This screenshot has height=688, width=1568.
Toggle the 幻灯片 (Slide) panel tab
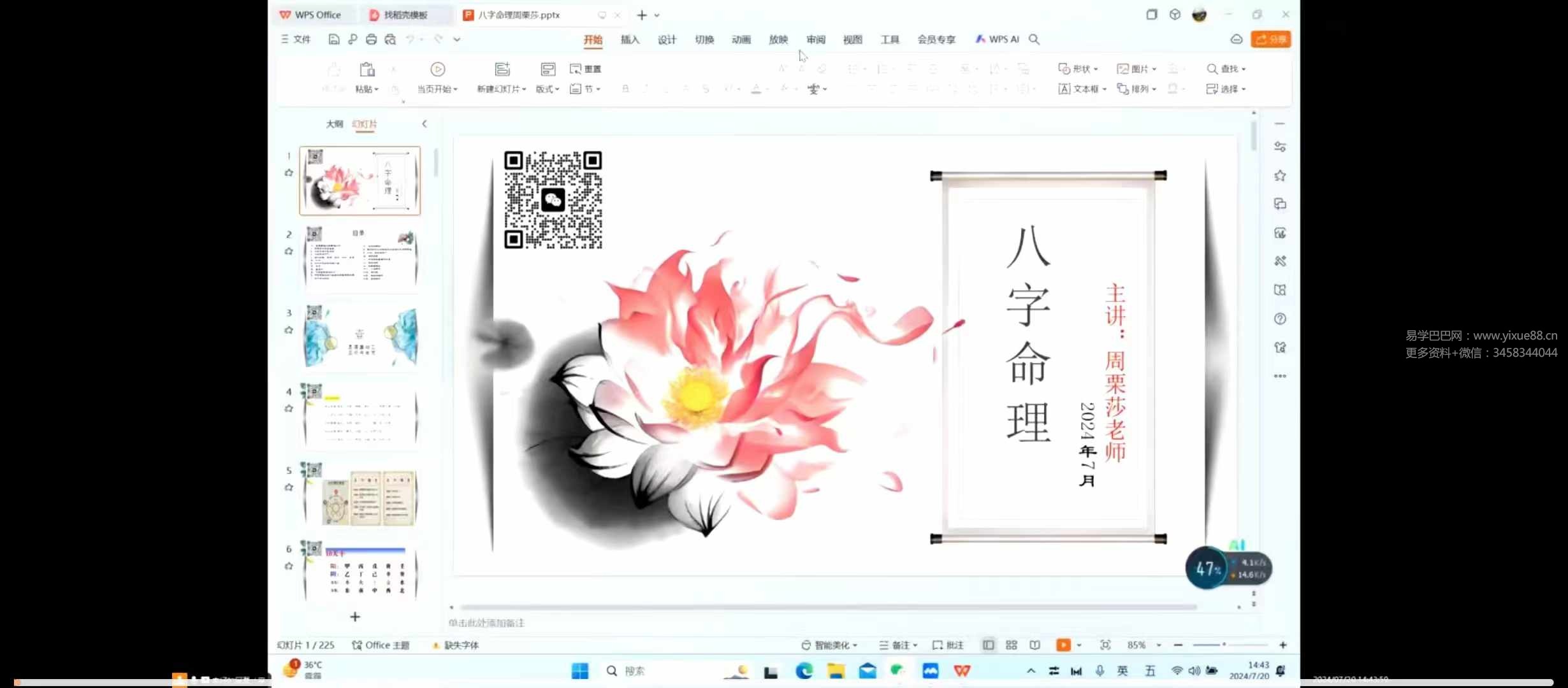coord(364,123)
